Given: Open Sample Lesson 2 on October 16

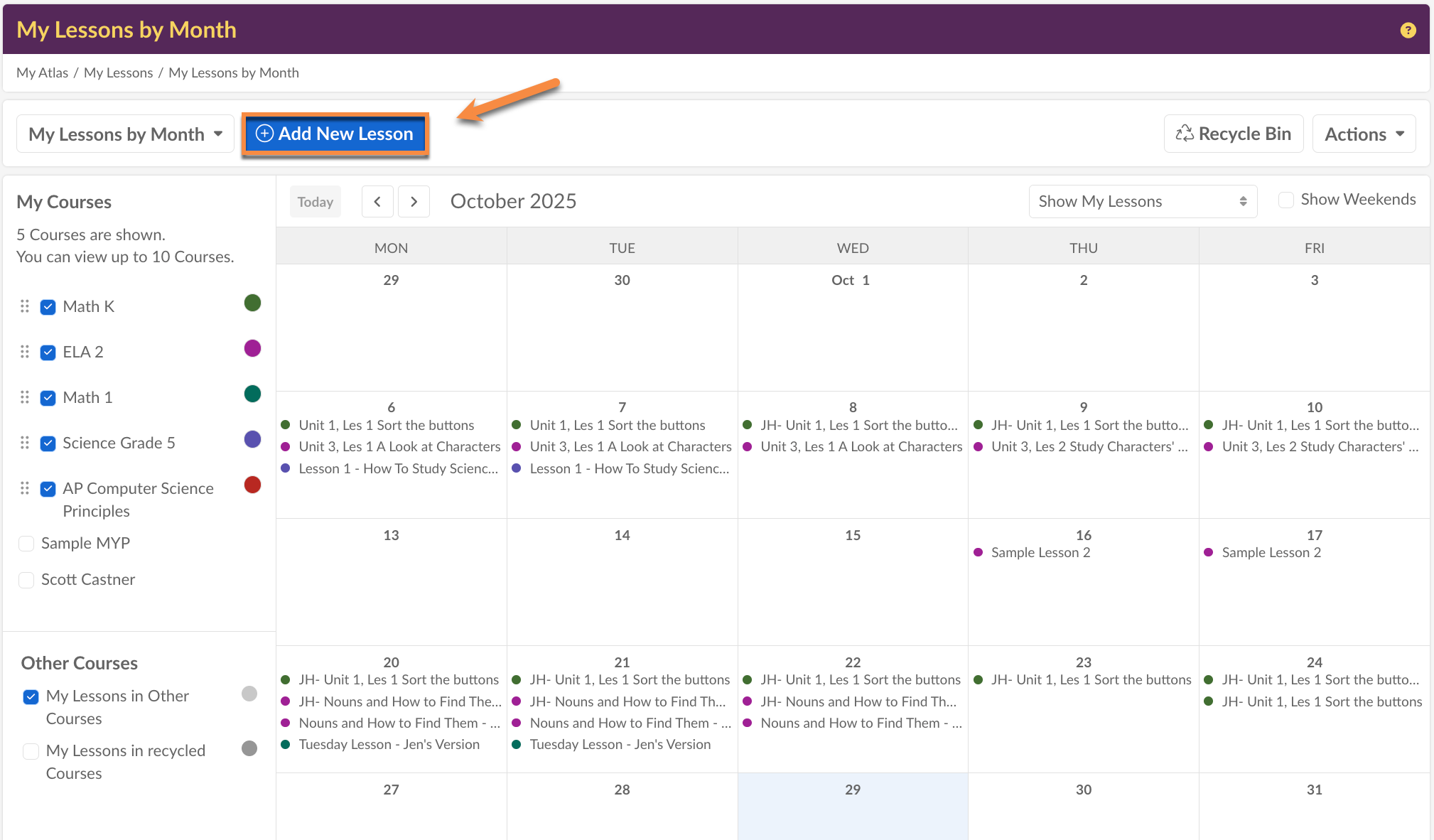Looking at the screenshot, I should 1040,553.
